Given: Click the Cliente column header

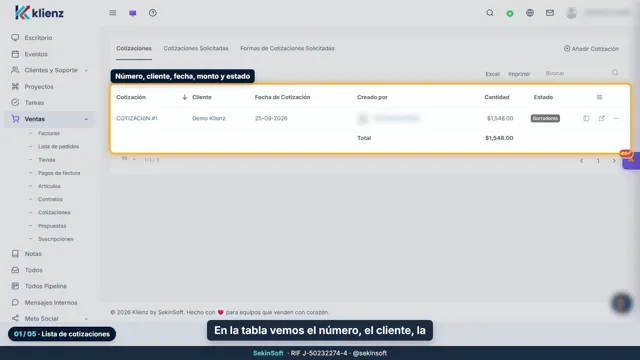Looking at the screenshot, I should (202, 97).
